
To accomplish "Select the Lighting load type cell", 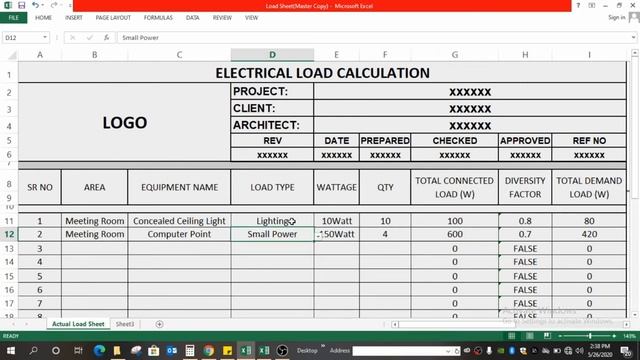I will 272,221.
